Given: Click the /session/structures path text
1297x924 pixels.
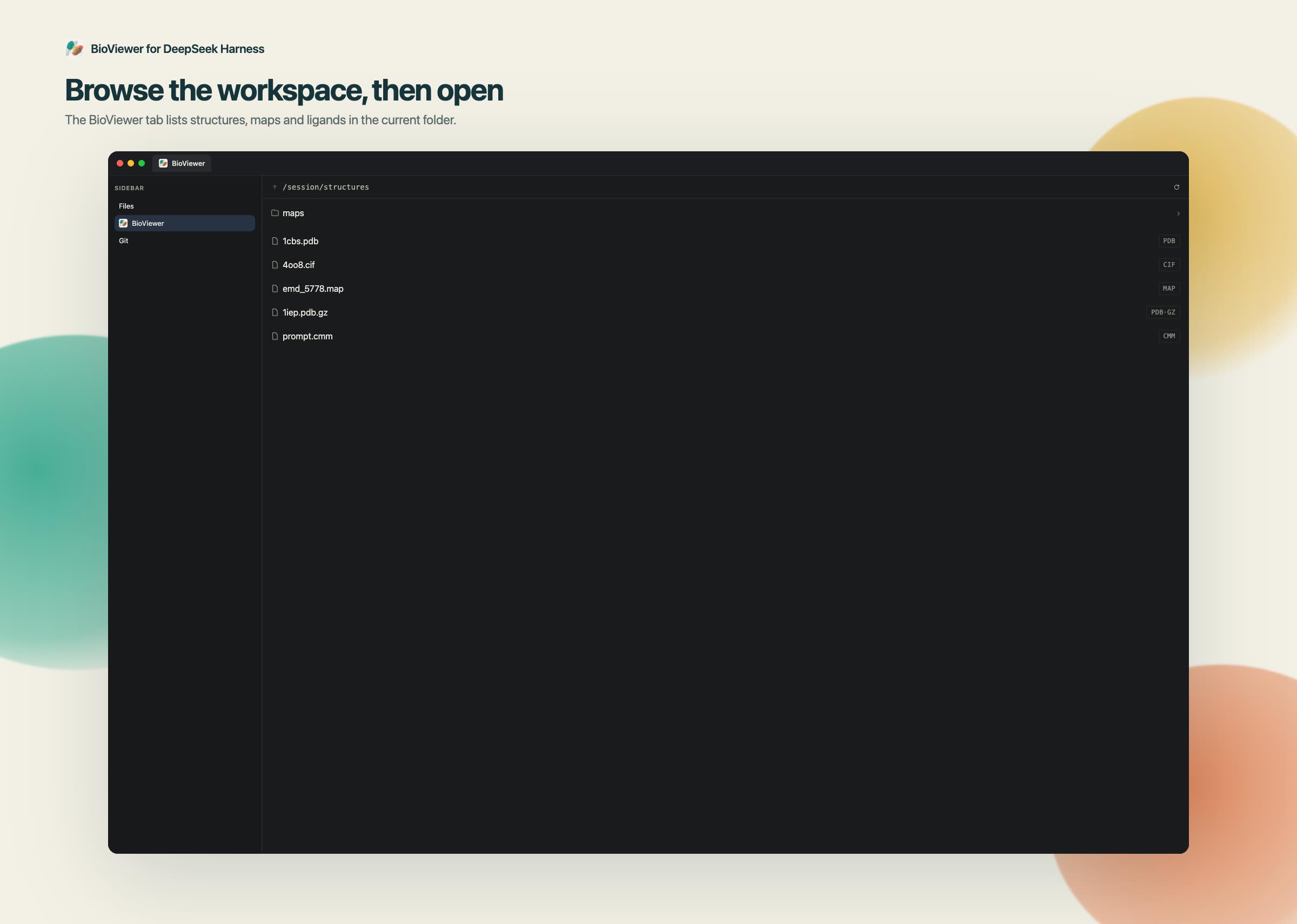Looking at the screenshot, I should point(326,187).
